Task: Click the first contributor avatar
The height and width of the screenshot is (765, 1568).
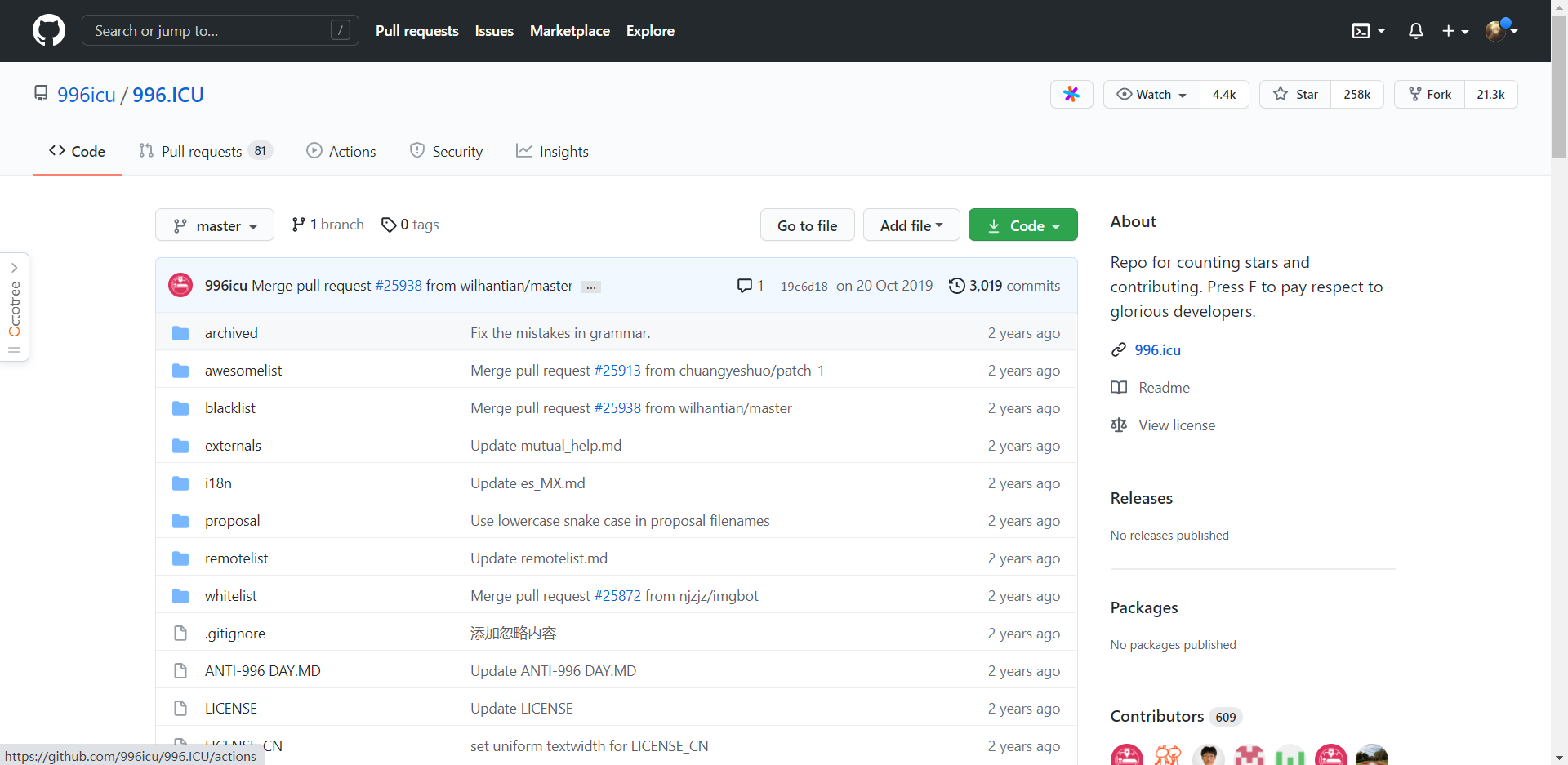Action: click(1127, 755)
